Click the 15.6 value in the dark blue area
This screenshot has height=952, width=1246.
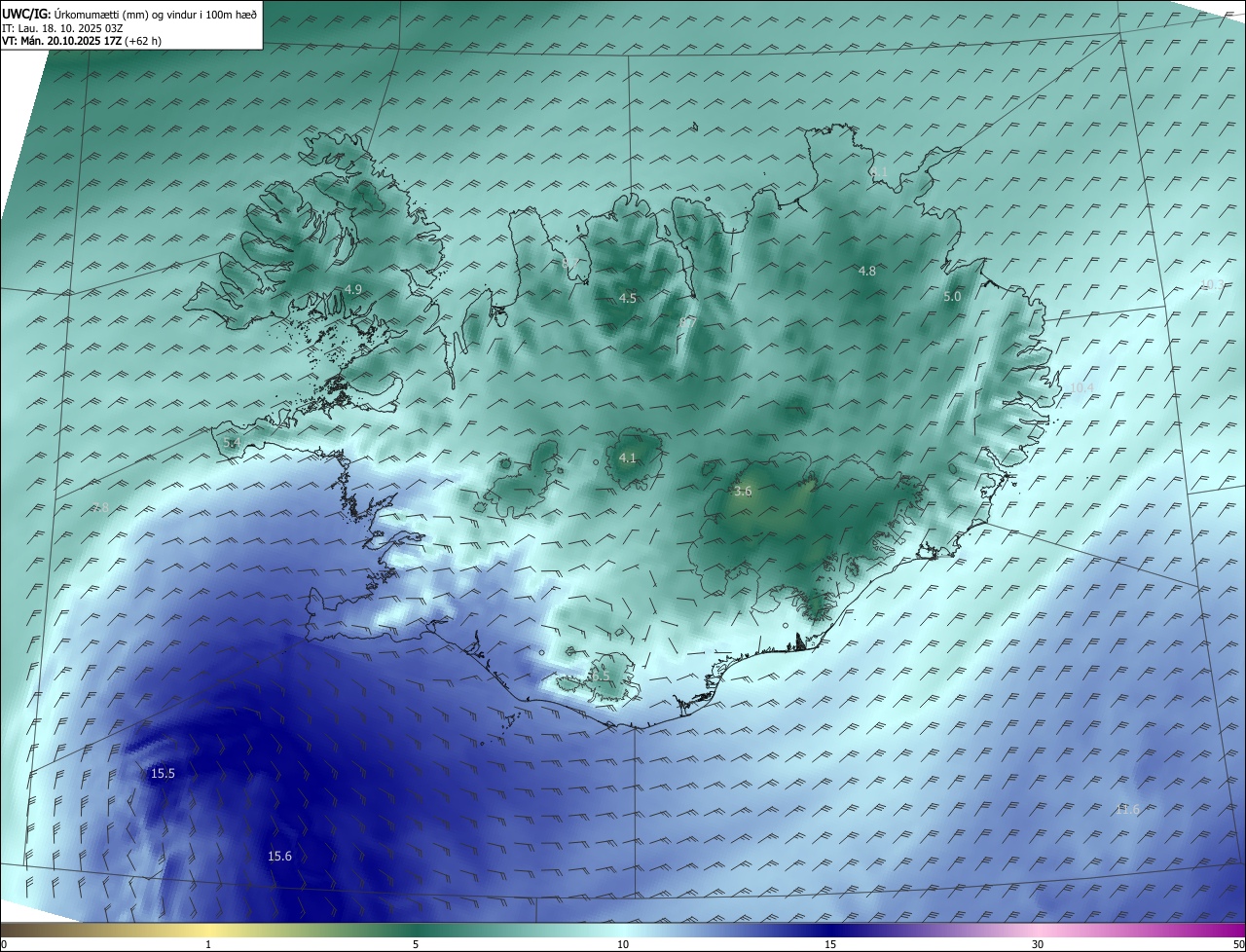279,857
